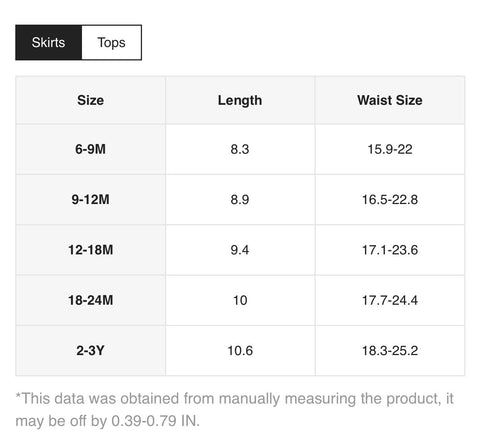Image resolution: width=480 pixels, height=439 pixels.
Task: Select the 9-12M size row label
Action: pos(90,199)
